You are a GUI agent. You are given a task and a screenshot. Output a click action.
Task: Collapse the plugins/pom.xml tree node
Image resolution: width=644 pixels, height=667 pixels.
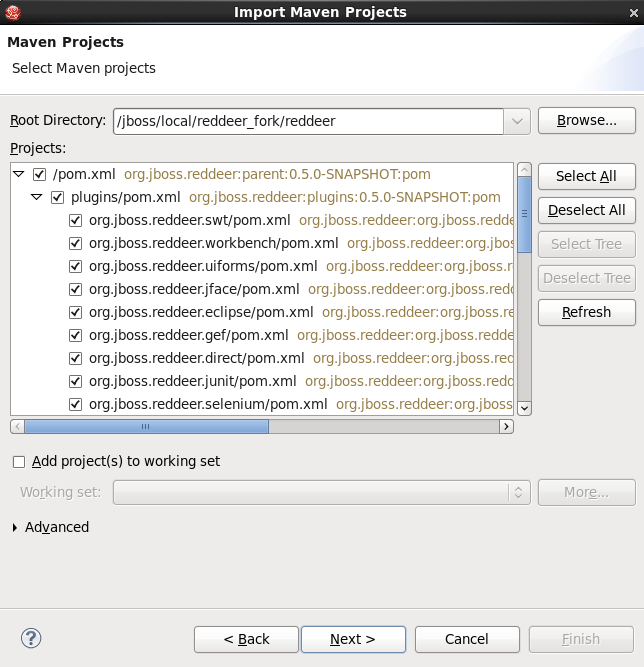tap(37, 197)
